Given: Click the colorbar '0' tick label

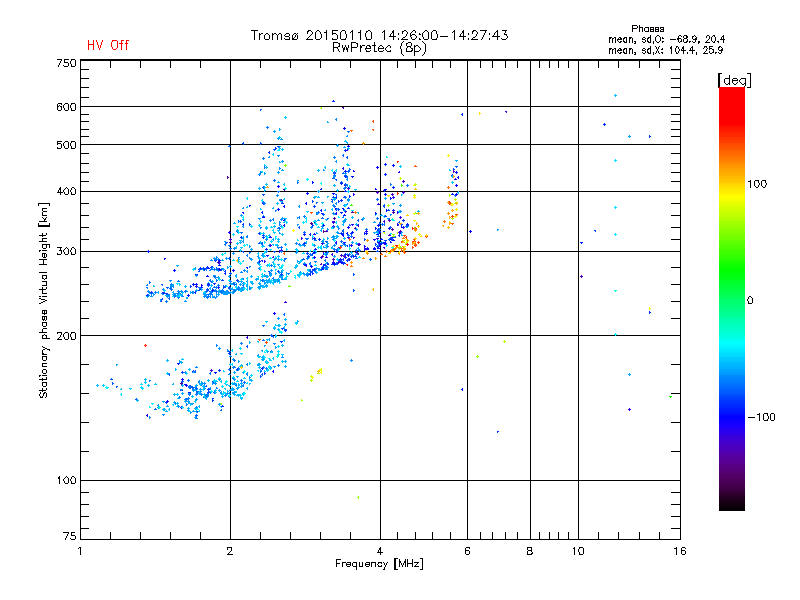Looking at the screenshot, I should [750, 301].
